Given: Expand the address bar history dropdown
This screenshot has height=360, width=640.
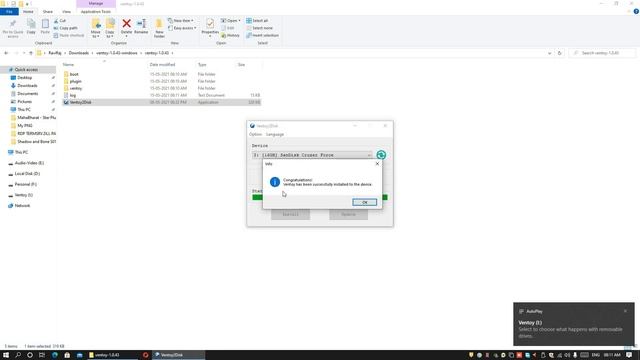Looking at the screenshot, I should click(x=549, y=53).
